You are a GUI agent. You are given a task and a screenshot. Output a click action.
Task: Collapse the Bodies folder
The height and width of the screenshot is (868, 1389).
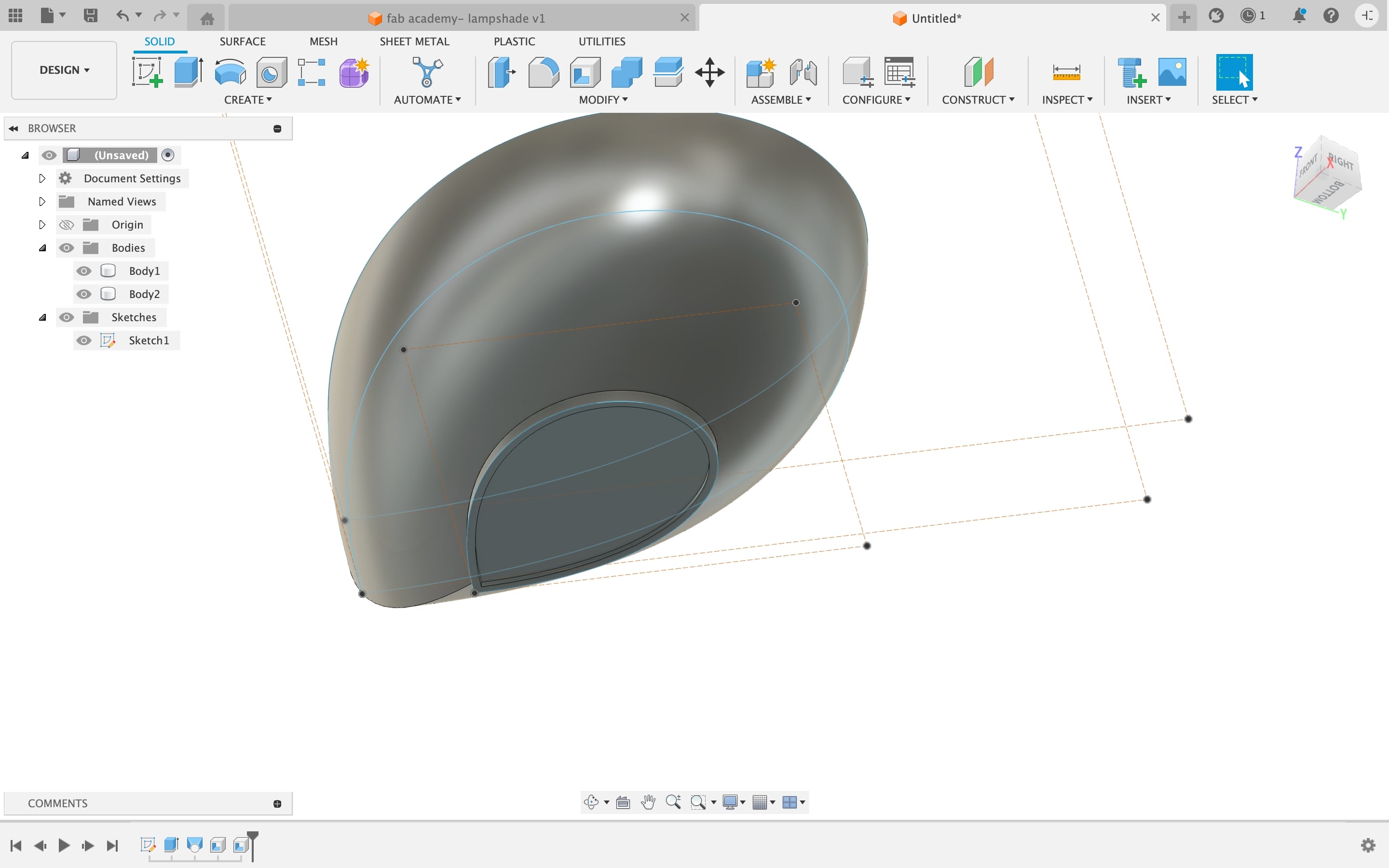[42, 248]
